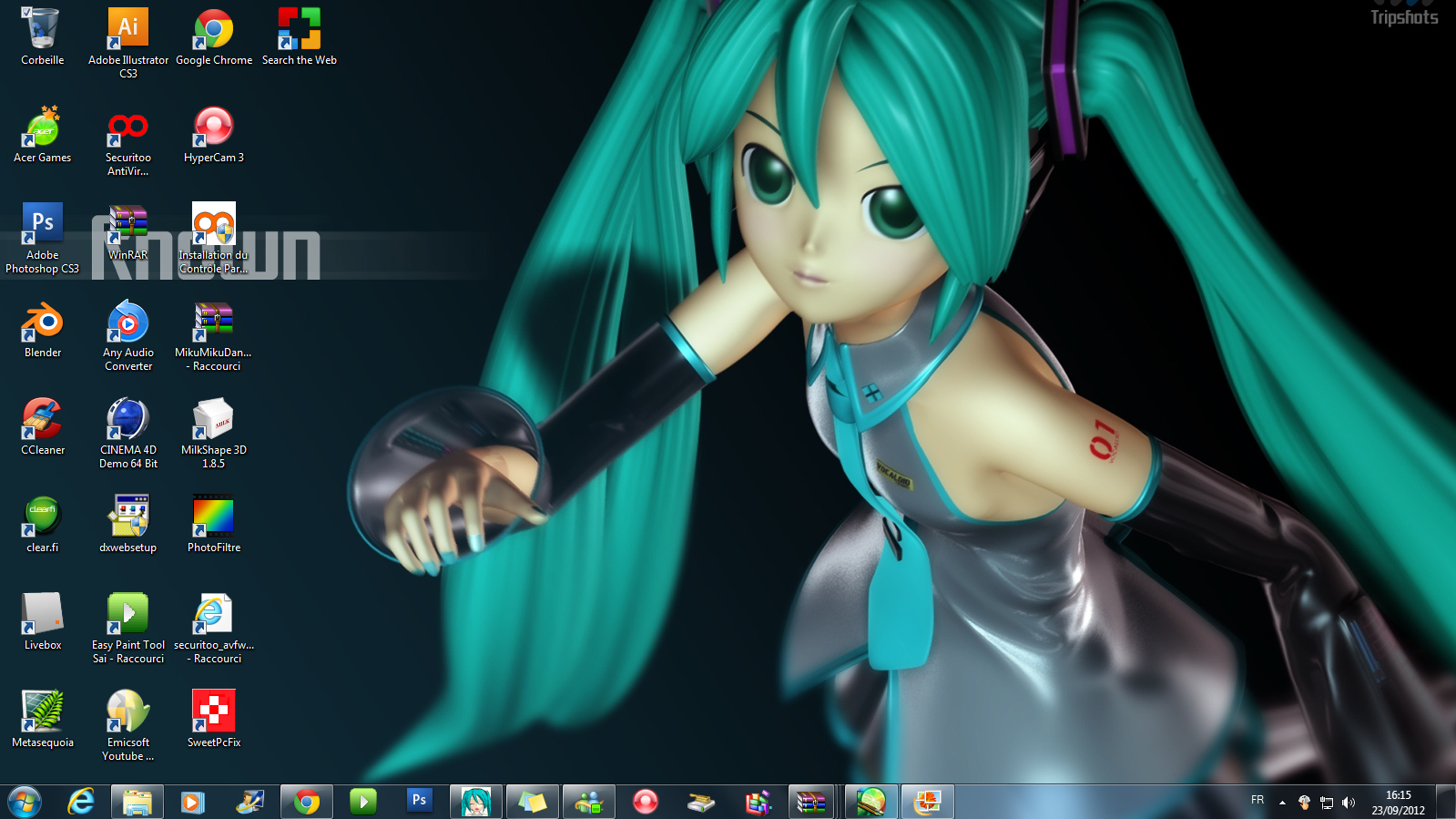This screenshot has height=819, width=1456.
Task: Open Windows Explorer from the taskbar
Action: (x=137, y=802)
